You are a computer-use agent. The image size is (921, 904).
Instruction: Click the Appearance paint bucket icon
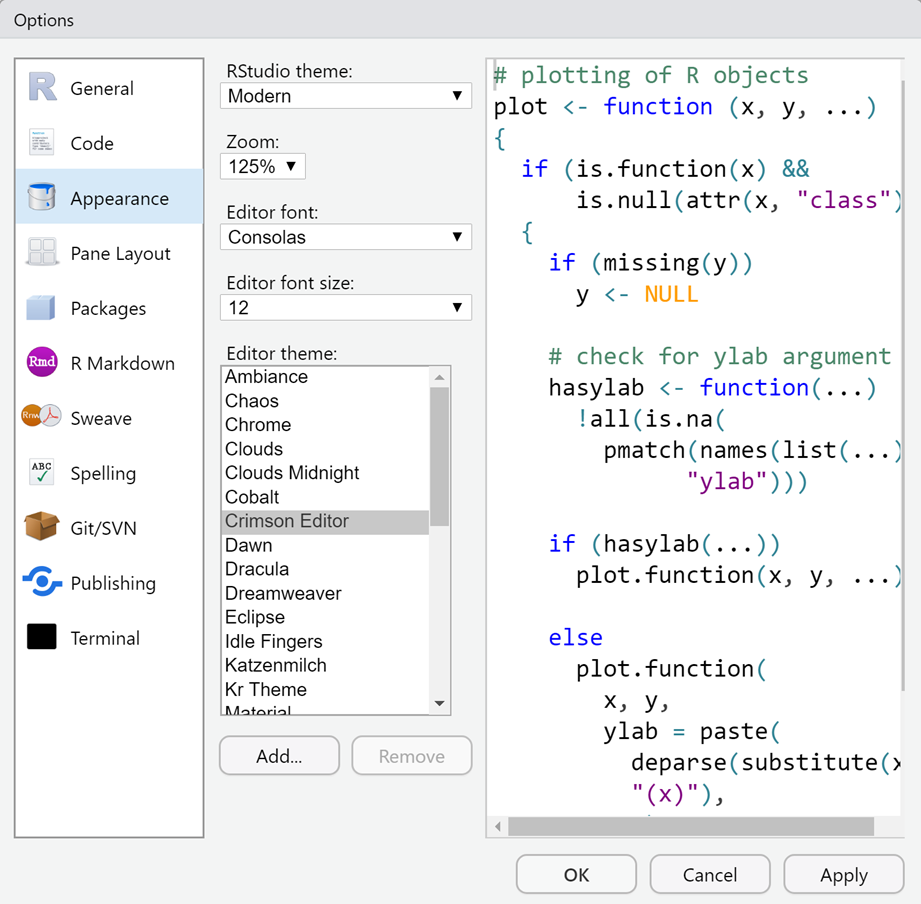[x=42, y=197]
